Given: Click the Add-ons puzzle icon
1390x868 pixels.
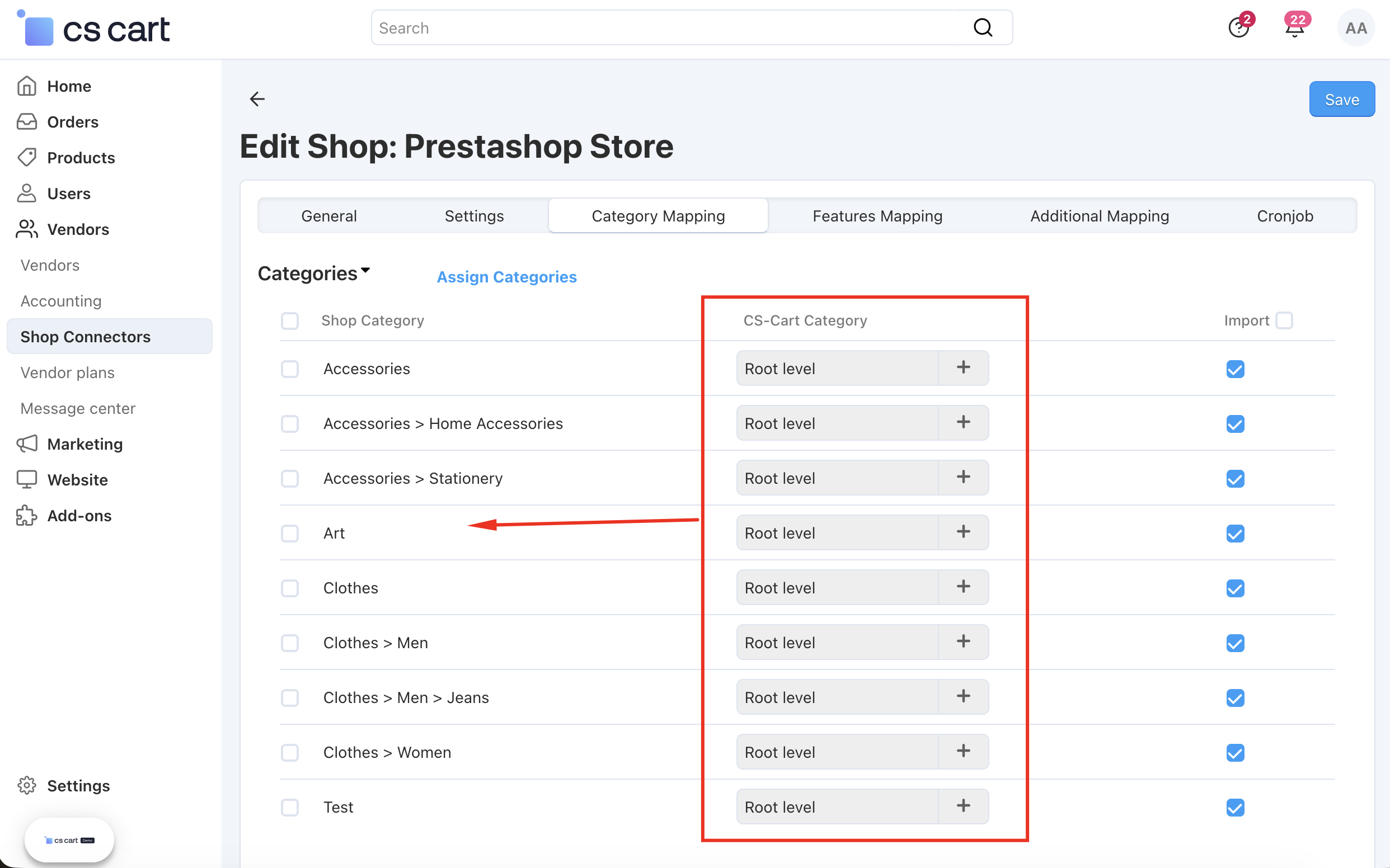Looking at the screenshot, I should click(26, 516).
